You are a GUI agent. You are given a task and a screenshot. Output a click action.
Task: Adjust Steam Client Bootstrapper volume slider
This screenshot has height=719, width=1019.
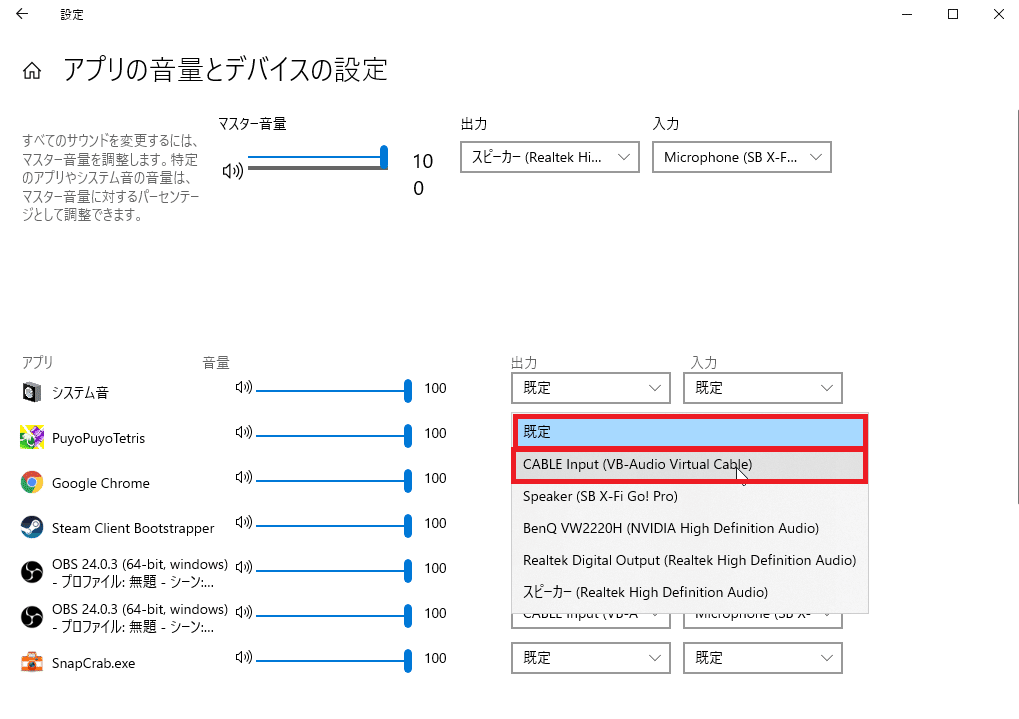coord(334,525)
